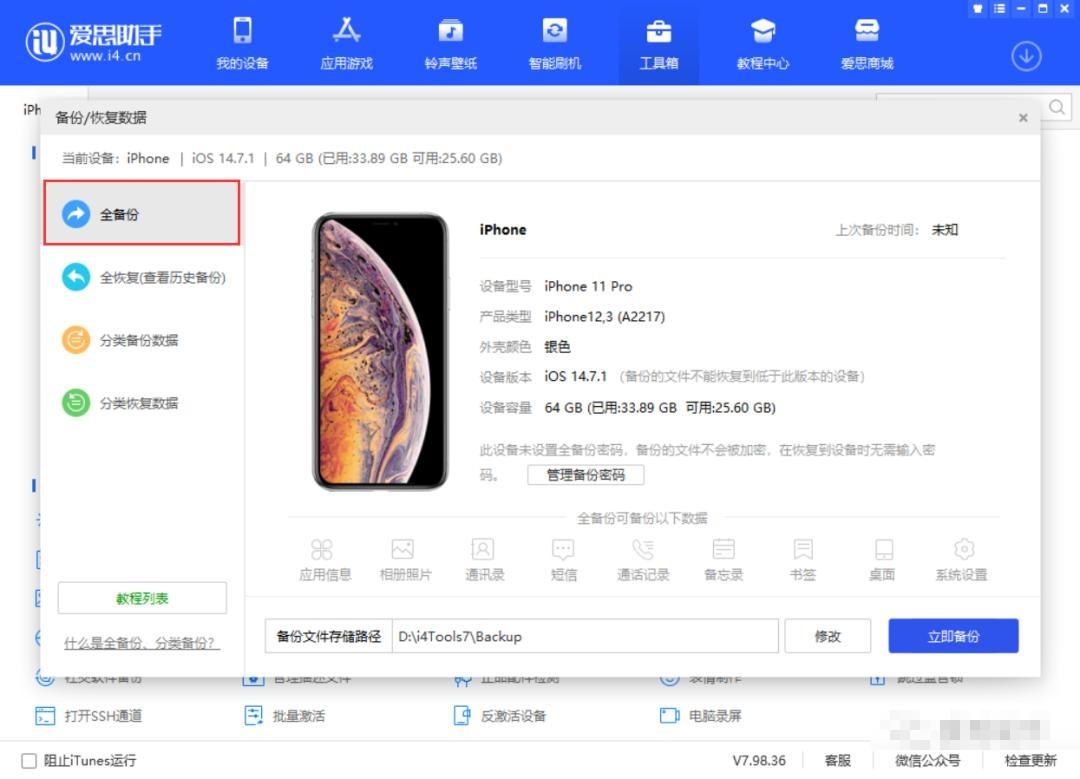Click the iPhone device thumbnail image
The height and width of the screenshot is (779, 1080).
[380, 350]
